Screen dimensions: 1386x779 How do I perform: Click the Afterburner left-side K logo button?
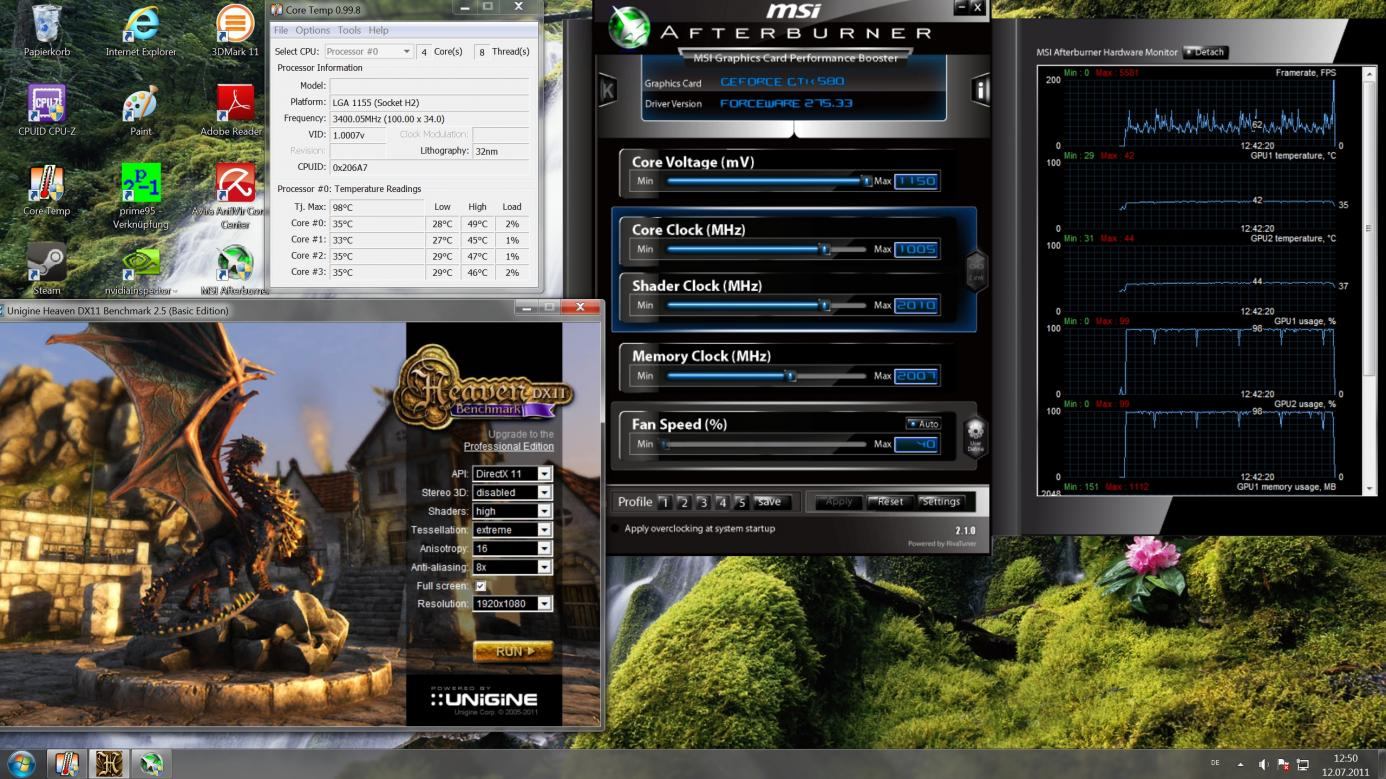coord(607,90)
